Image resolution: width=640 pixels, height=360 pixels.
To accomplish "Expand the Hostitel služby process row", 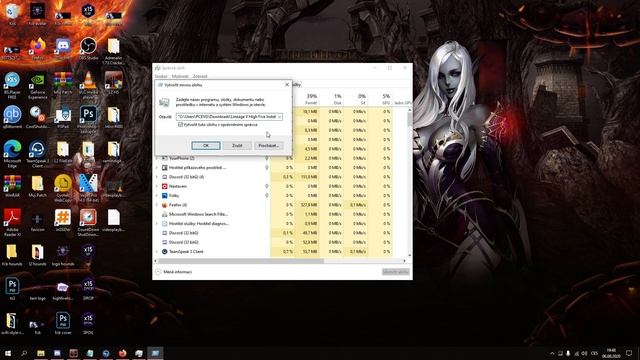I will click(157, 224).
